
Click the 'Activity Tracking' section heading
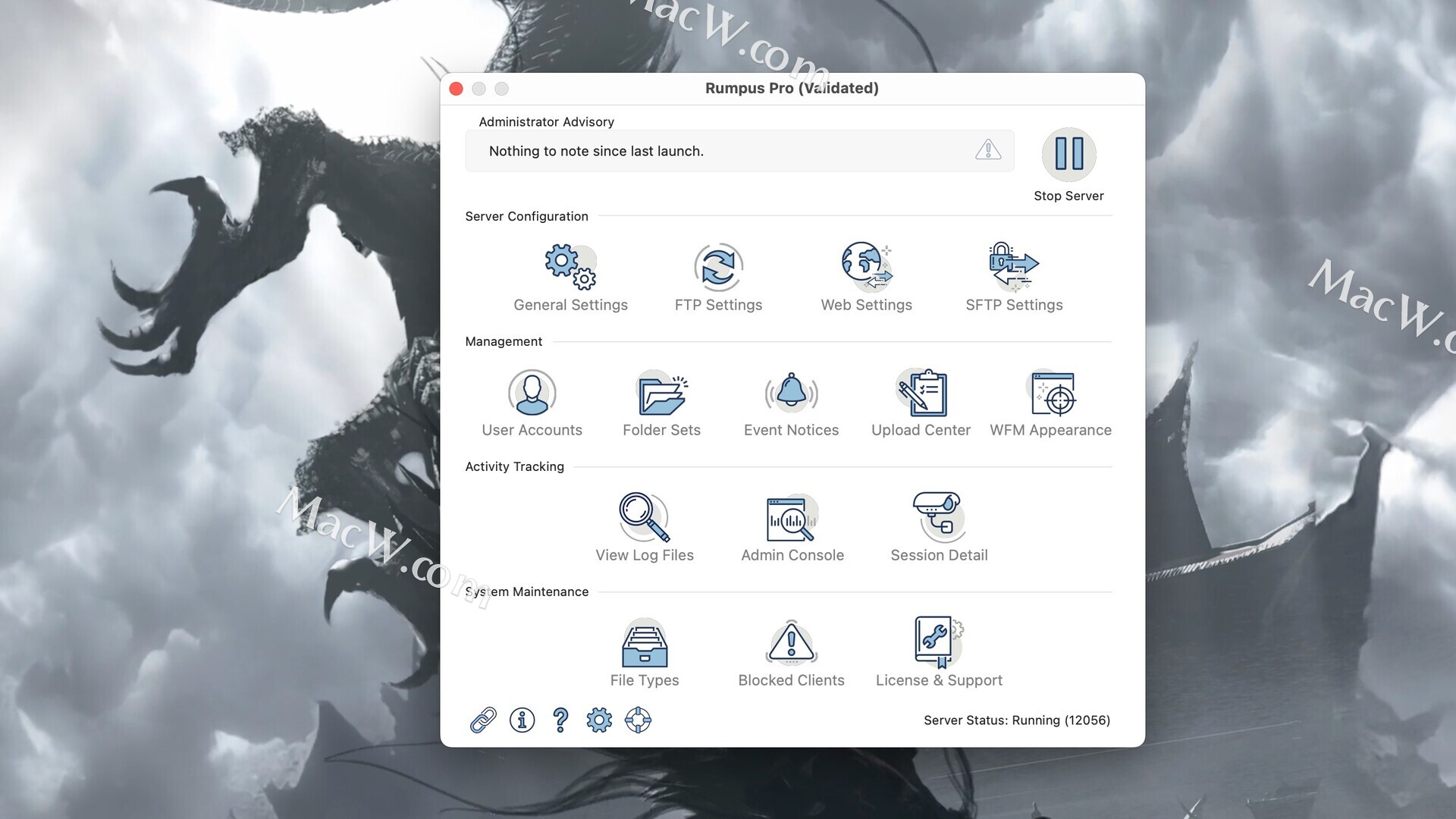[514, 466]
